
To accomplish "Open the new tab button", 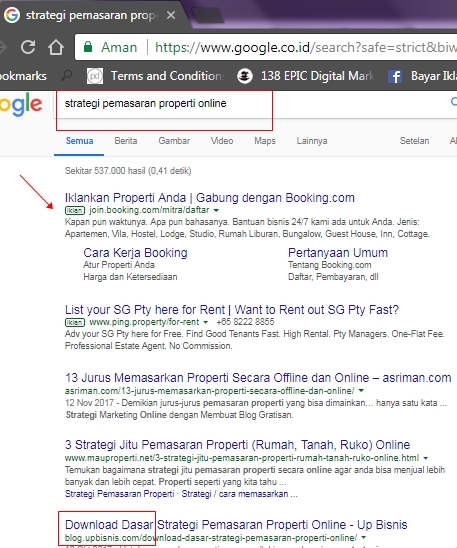I will (208, 15).
